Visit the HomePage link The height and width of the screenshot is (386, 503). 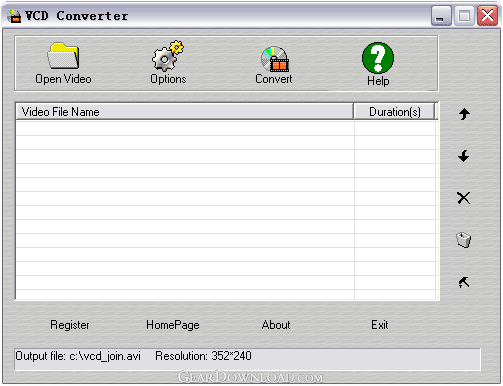click(x=173, y=325)
